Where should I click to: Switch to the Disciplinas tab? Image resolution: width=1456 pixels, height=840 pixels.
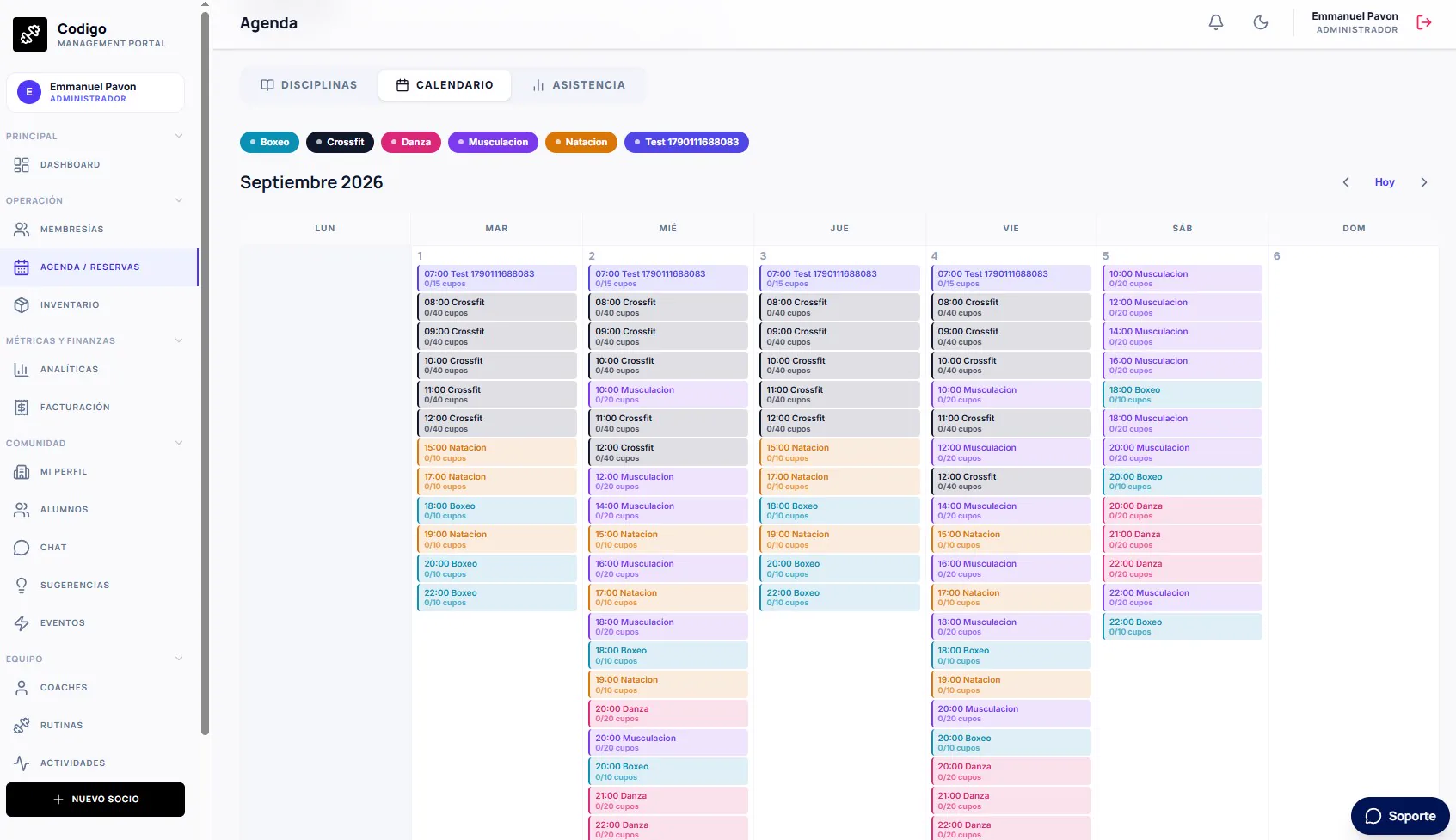[x=309, y=85]
